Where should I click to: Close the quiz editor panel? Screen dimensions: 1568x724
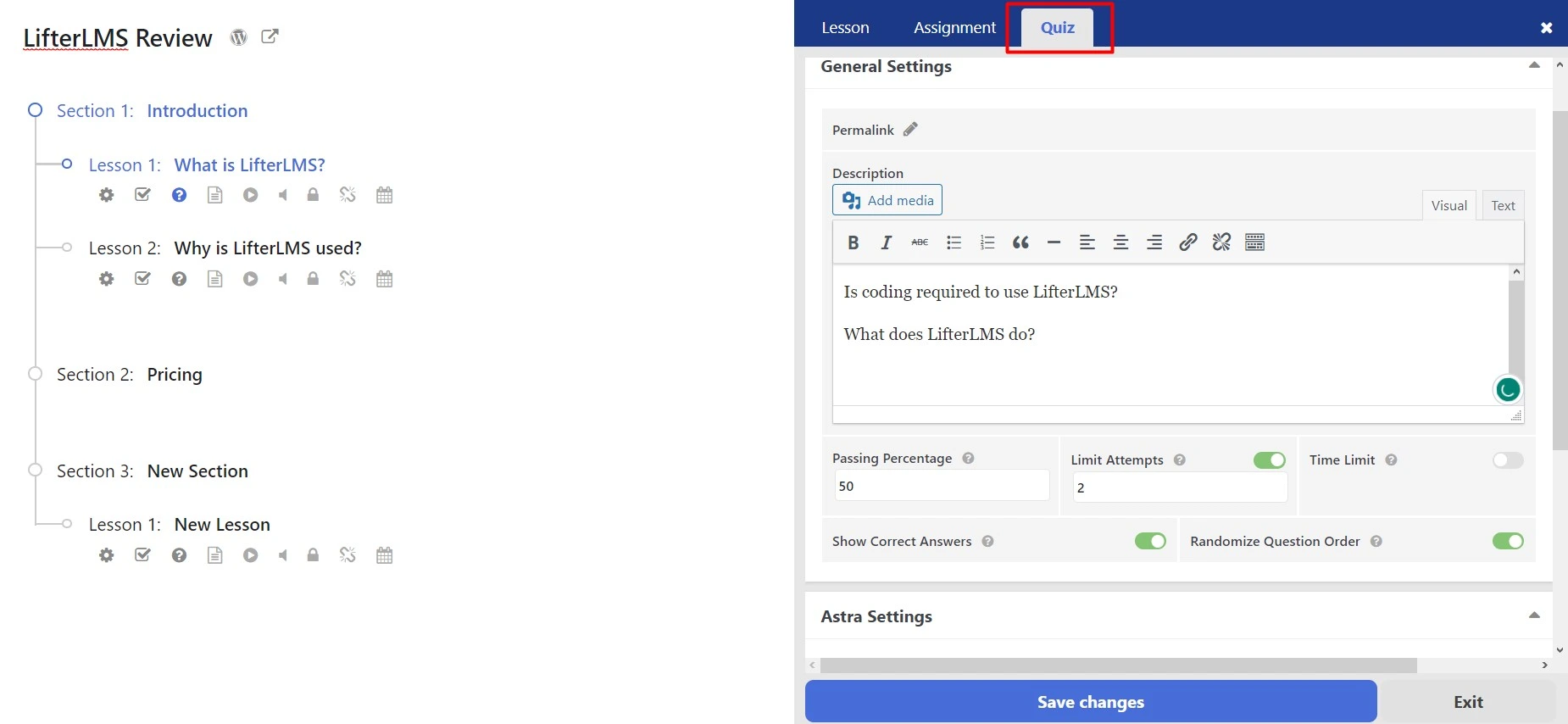pos(1546,28)
